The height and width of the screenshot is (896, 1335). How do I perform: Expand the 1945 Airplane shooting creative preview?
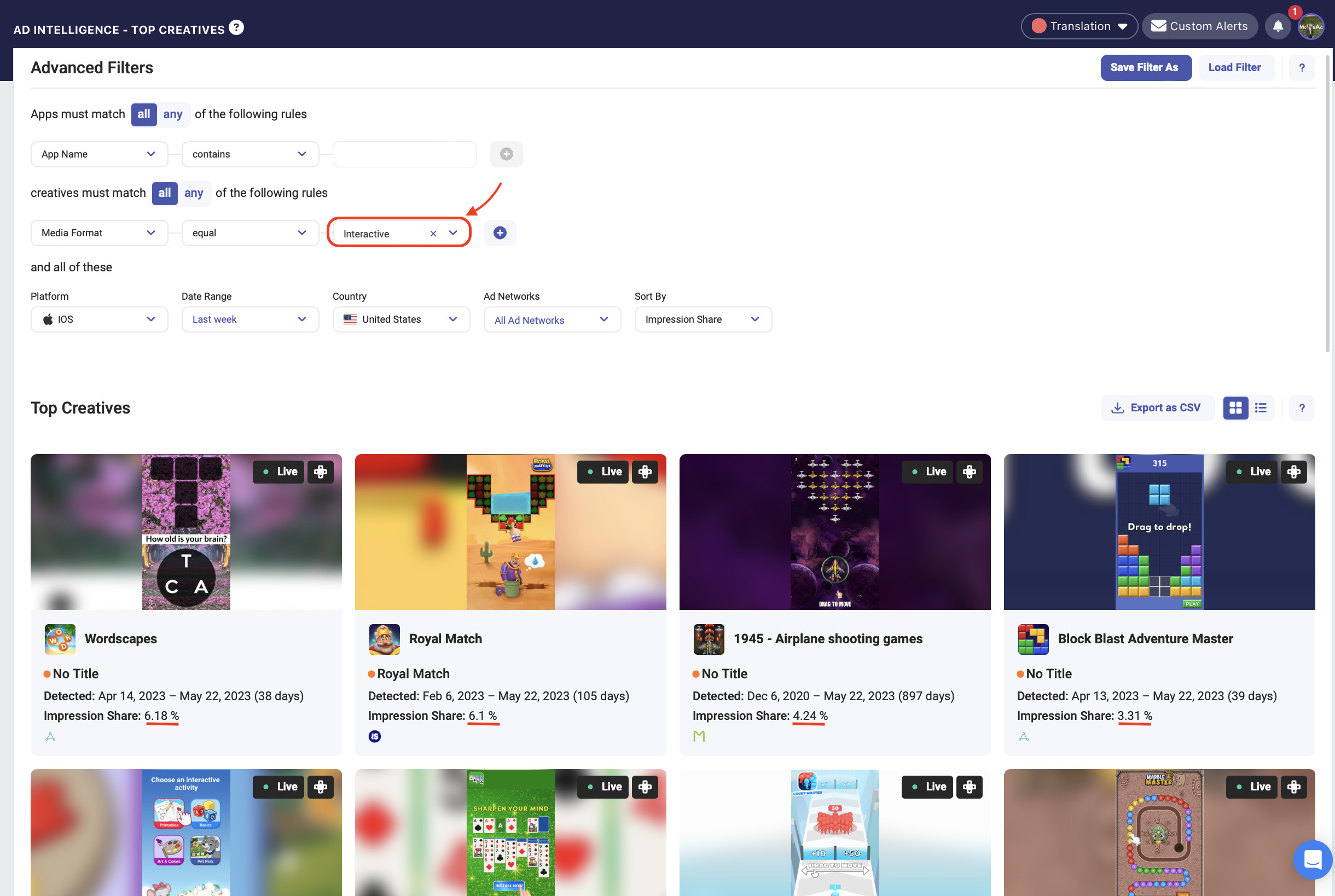coord(970,472)
